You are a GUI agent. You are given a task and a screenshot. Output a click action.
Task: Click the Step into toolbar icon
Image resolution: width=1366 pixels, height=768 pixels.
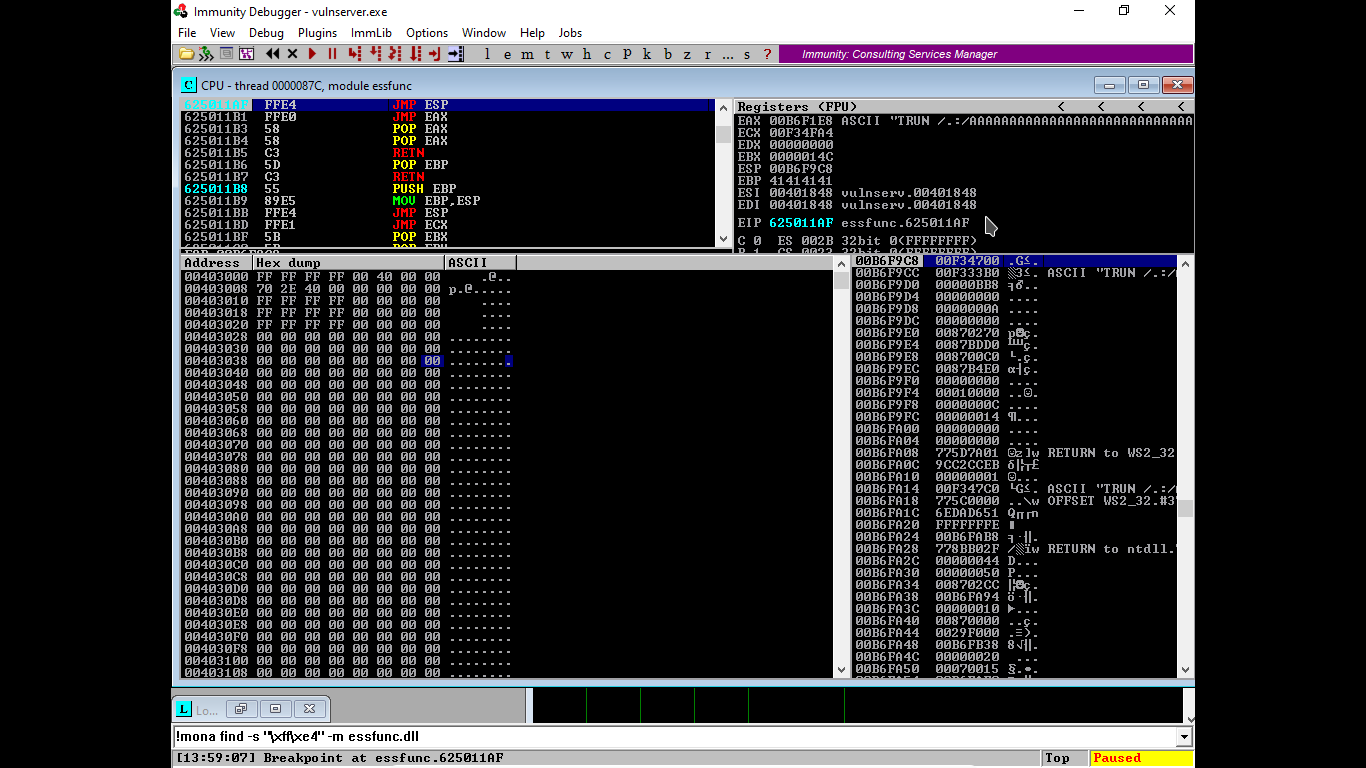coord(355,54)
